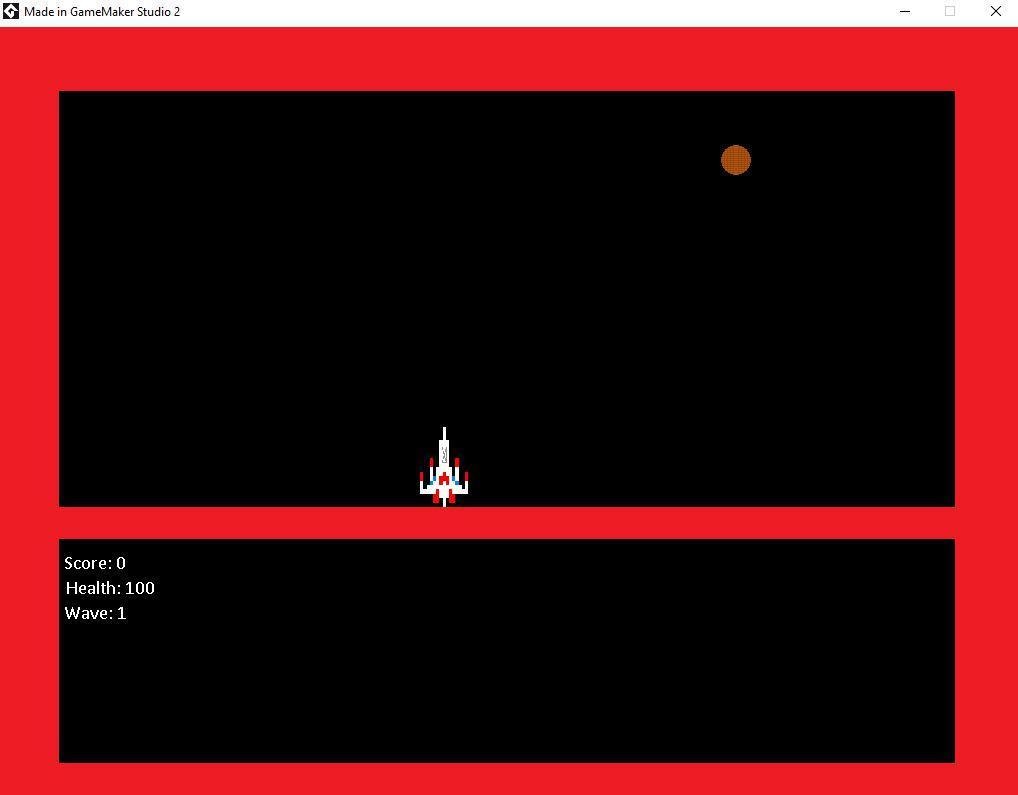Click the white player spaceship
1018x795 pixels.
[444, 470]
